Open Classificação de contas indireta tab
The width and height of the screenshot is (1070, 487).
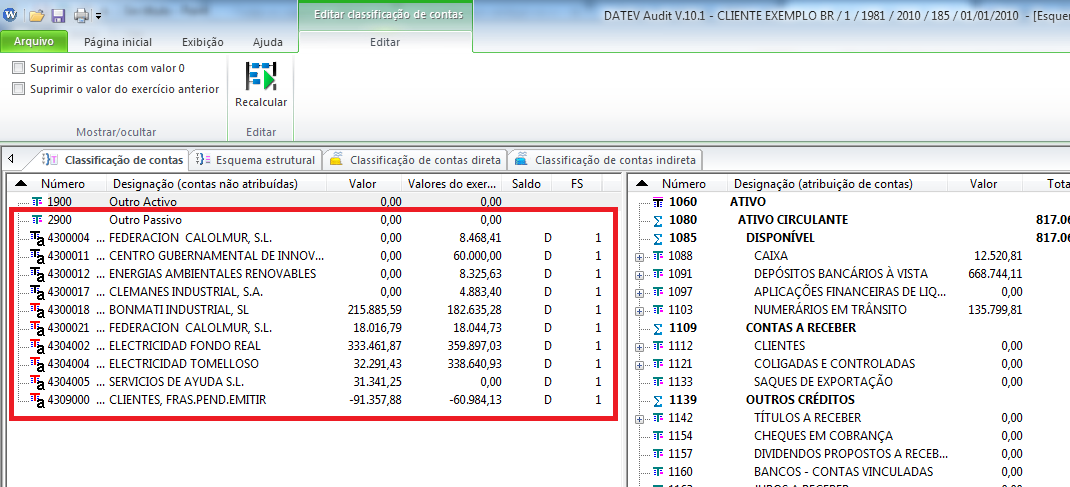coord(605,160)
